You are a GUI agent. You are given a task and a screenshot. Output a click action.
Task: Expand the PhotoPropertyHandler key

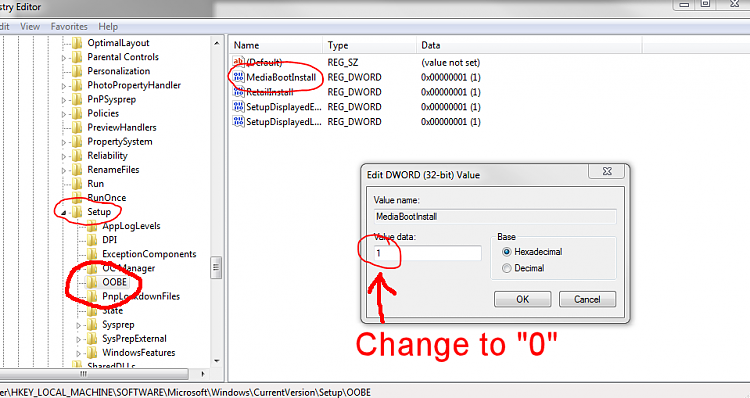pyautogui.click(x=64, y=86)
